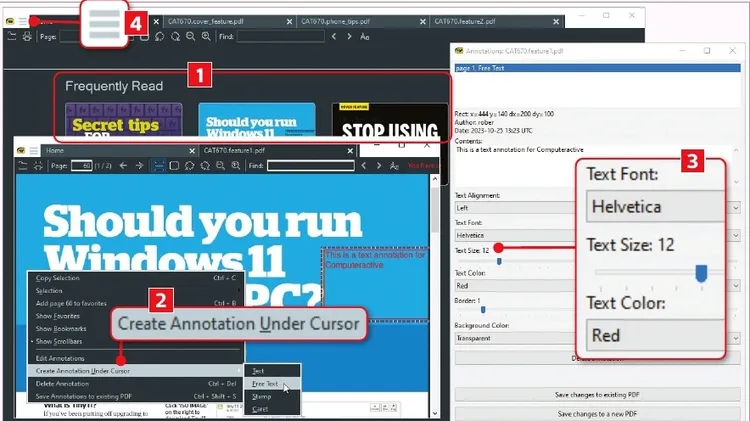Click Save changes to existing PDF button

[597, 395]
